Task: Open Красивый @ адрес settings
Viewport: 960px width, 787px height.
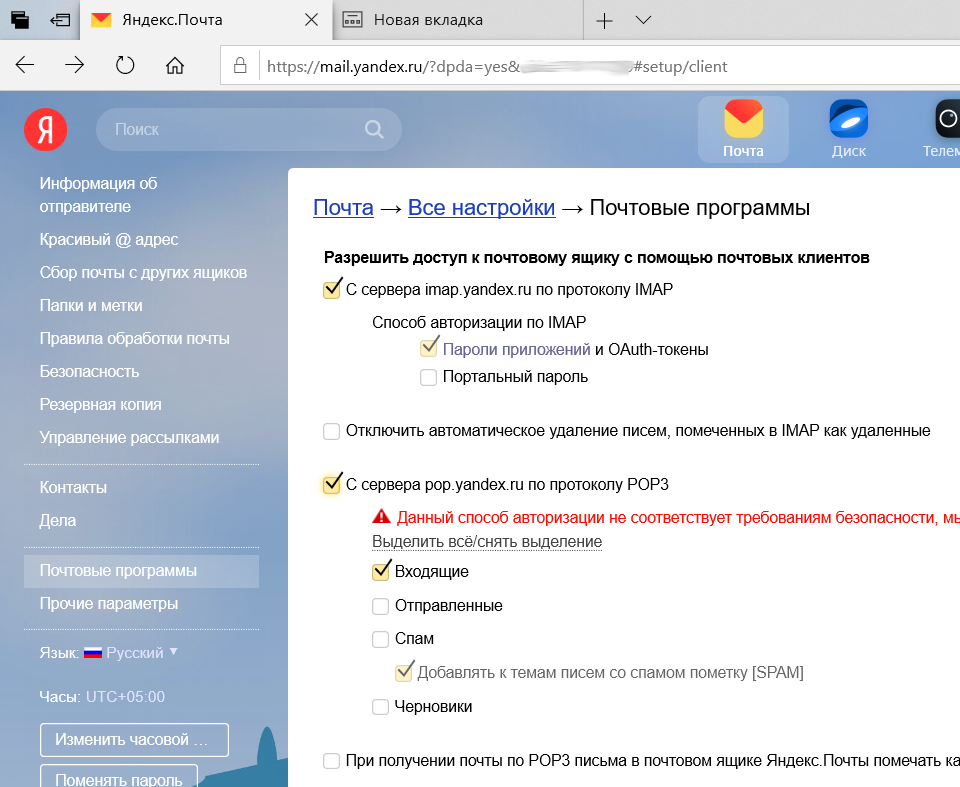Action: pyautogui.click(x=109, y=239)
